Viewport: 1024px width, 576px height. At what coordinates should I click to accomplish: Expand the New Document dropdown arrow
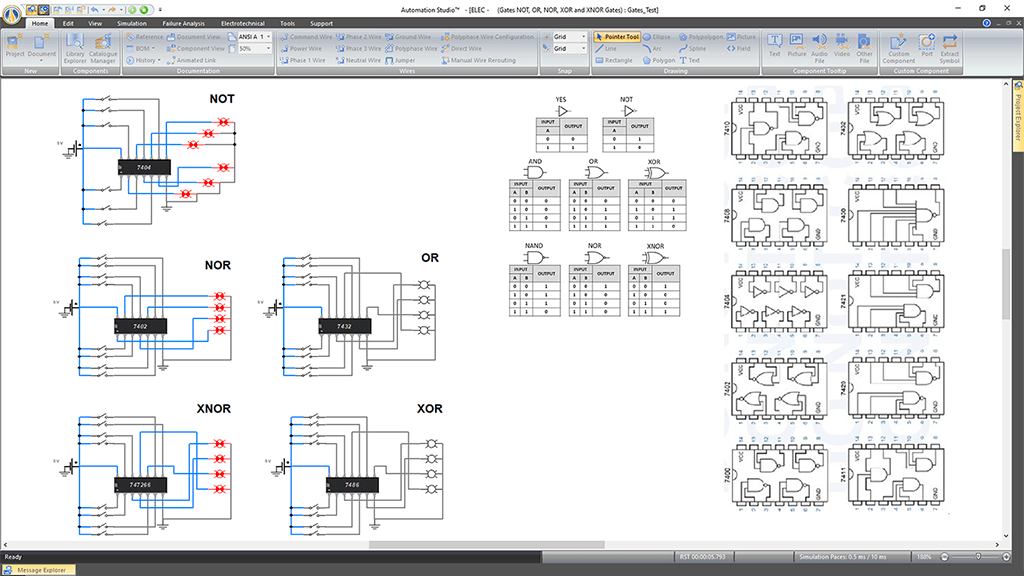click(42, 62)
